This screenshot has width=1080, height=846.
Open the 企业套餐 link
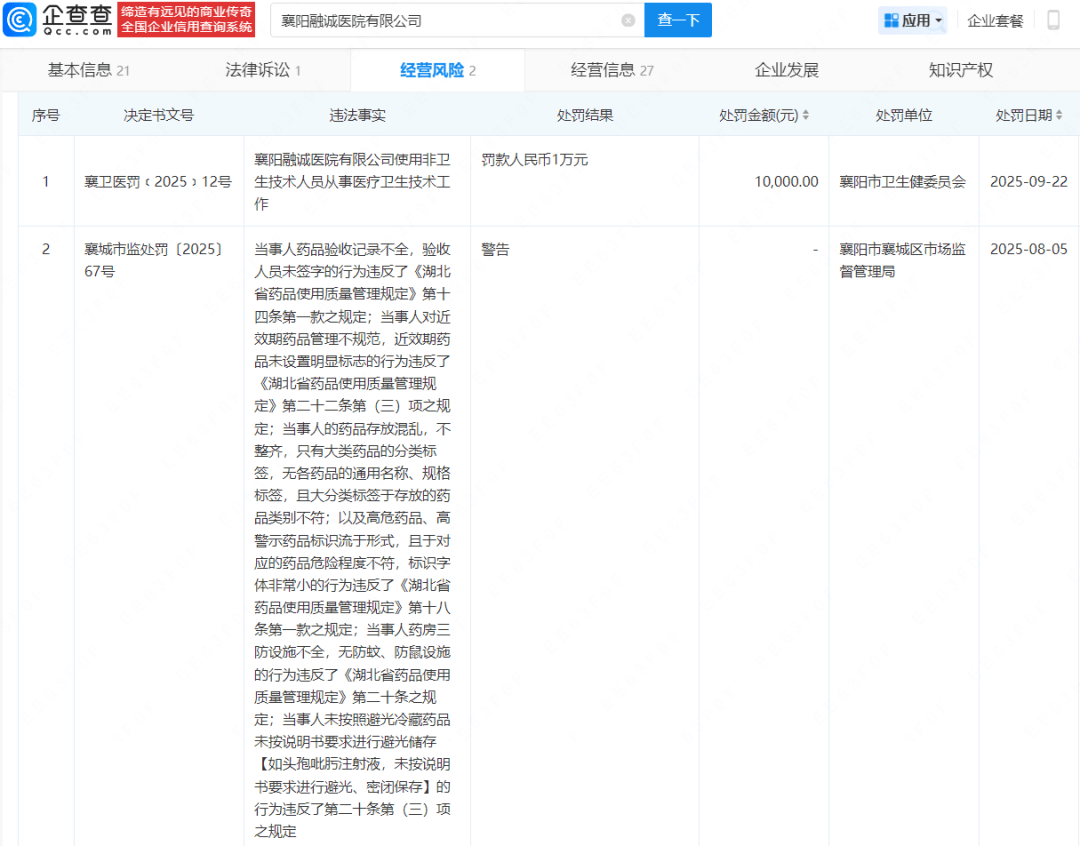click(995, 20)
